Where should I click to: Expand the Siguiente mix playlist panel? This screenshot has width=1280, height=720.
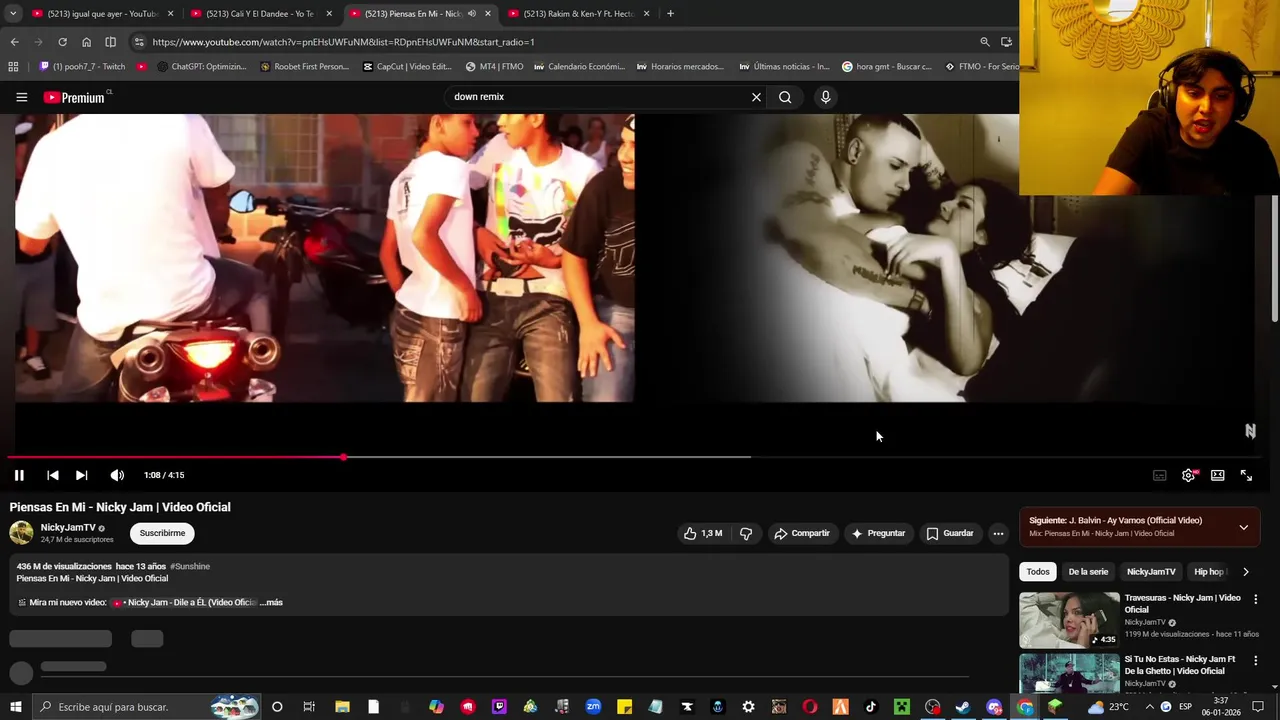point(1243,527)
